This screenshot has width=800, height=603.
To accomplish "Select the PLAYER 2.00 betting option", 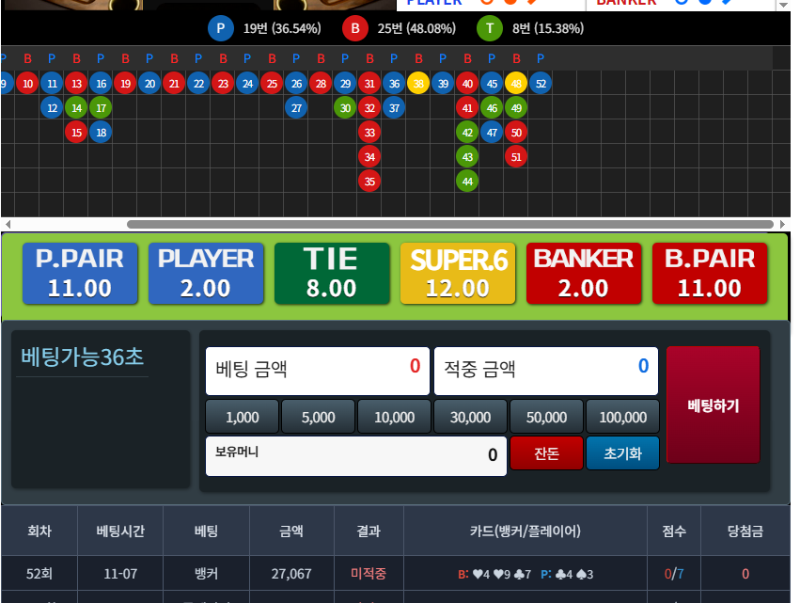I will pos(205,272).
